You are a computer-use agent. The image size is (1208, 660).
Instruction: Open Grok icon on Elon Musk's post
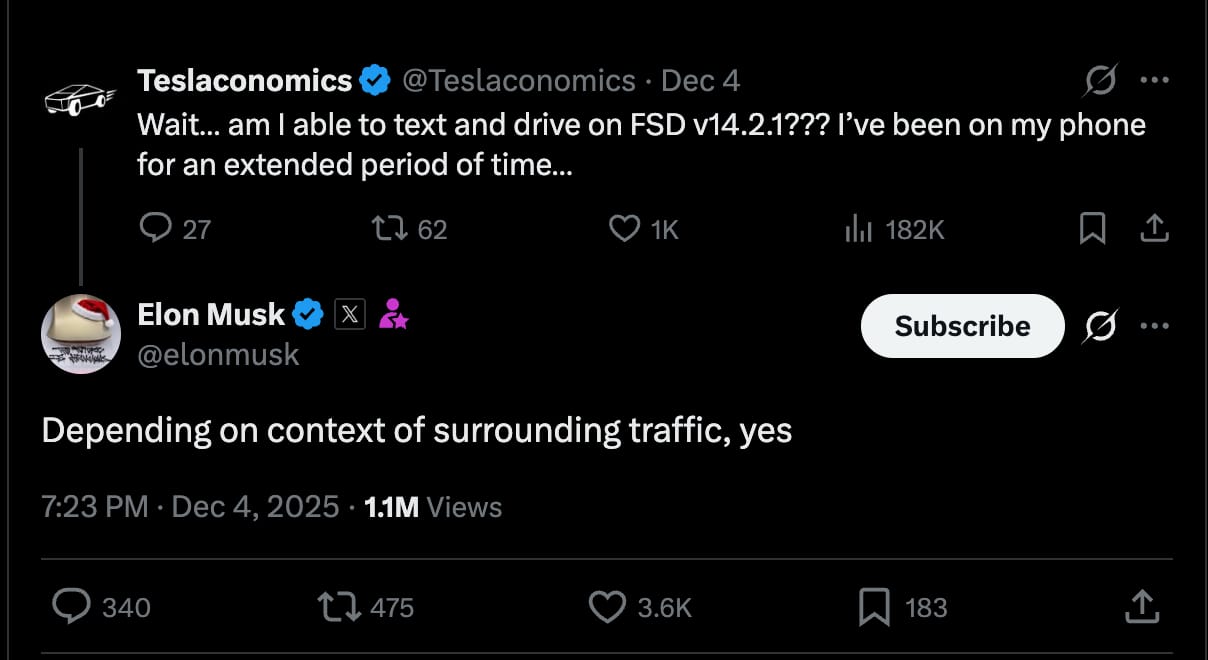pyautogui.click(x=1100, y=326)
